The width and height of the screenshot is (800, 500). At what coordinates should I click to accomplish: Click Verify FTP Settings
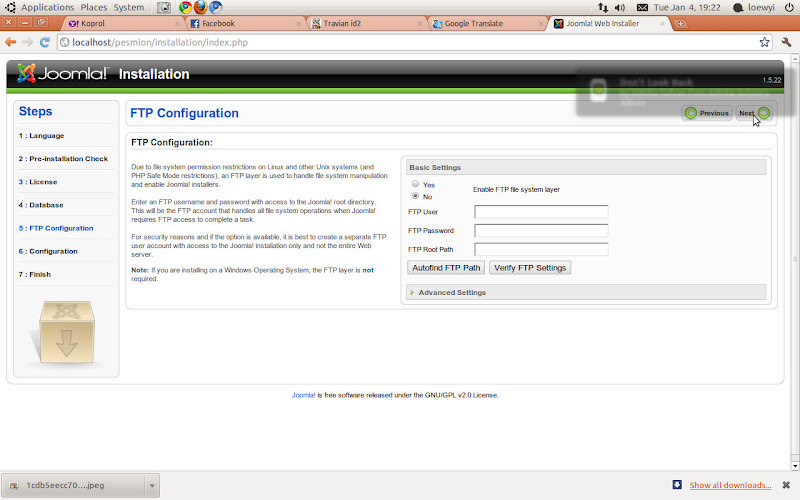click(x=530, y=268)
